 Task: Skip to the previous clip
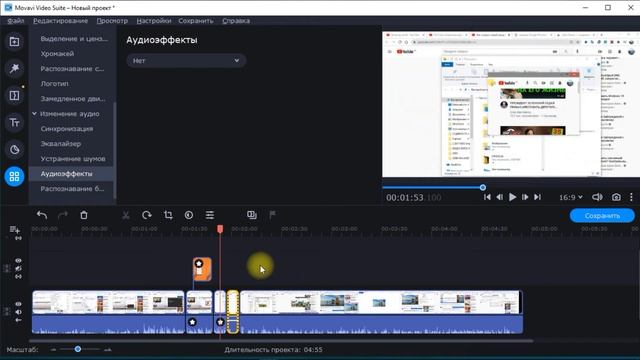pyautogui.click(x=487, y=197)
